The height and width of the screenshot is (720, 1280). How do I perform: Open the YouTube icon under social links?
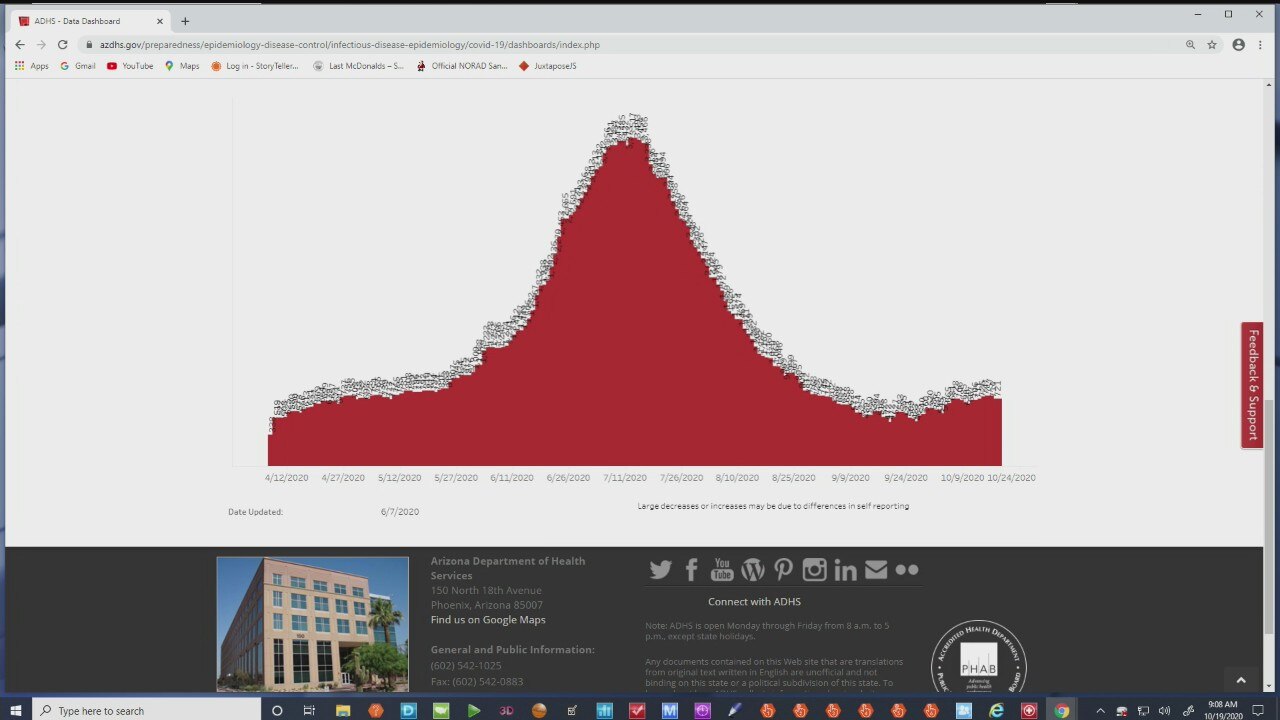722,570
